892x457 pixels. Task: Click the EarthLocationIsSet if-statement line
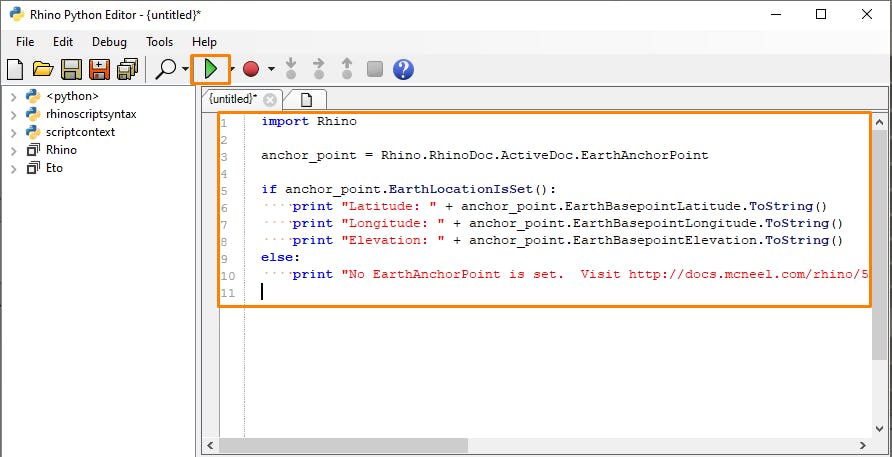408,189
